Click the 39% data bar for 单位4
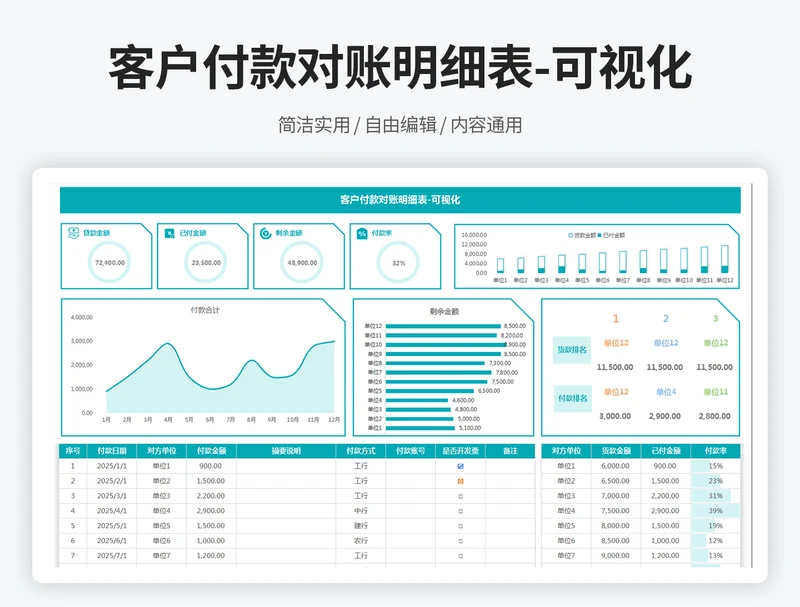The image size is (800, 607). (x=715, y=511)
